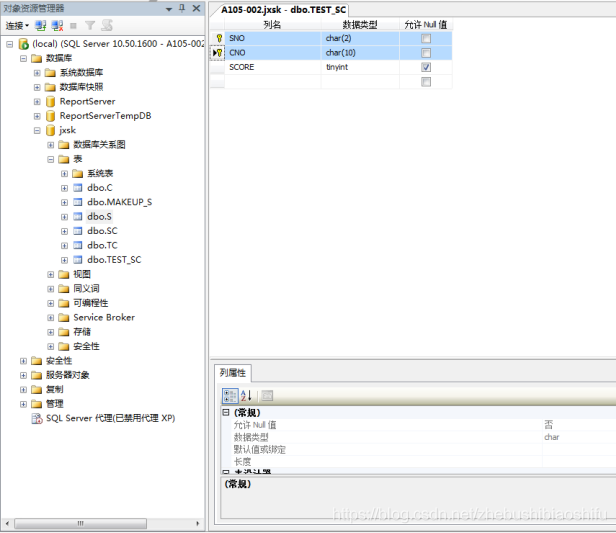Viewport: 616px width, 533px height.
Task: Click the Object Explorer horizontal scrollbar thumb
Action: click(81, 524)
